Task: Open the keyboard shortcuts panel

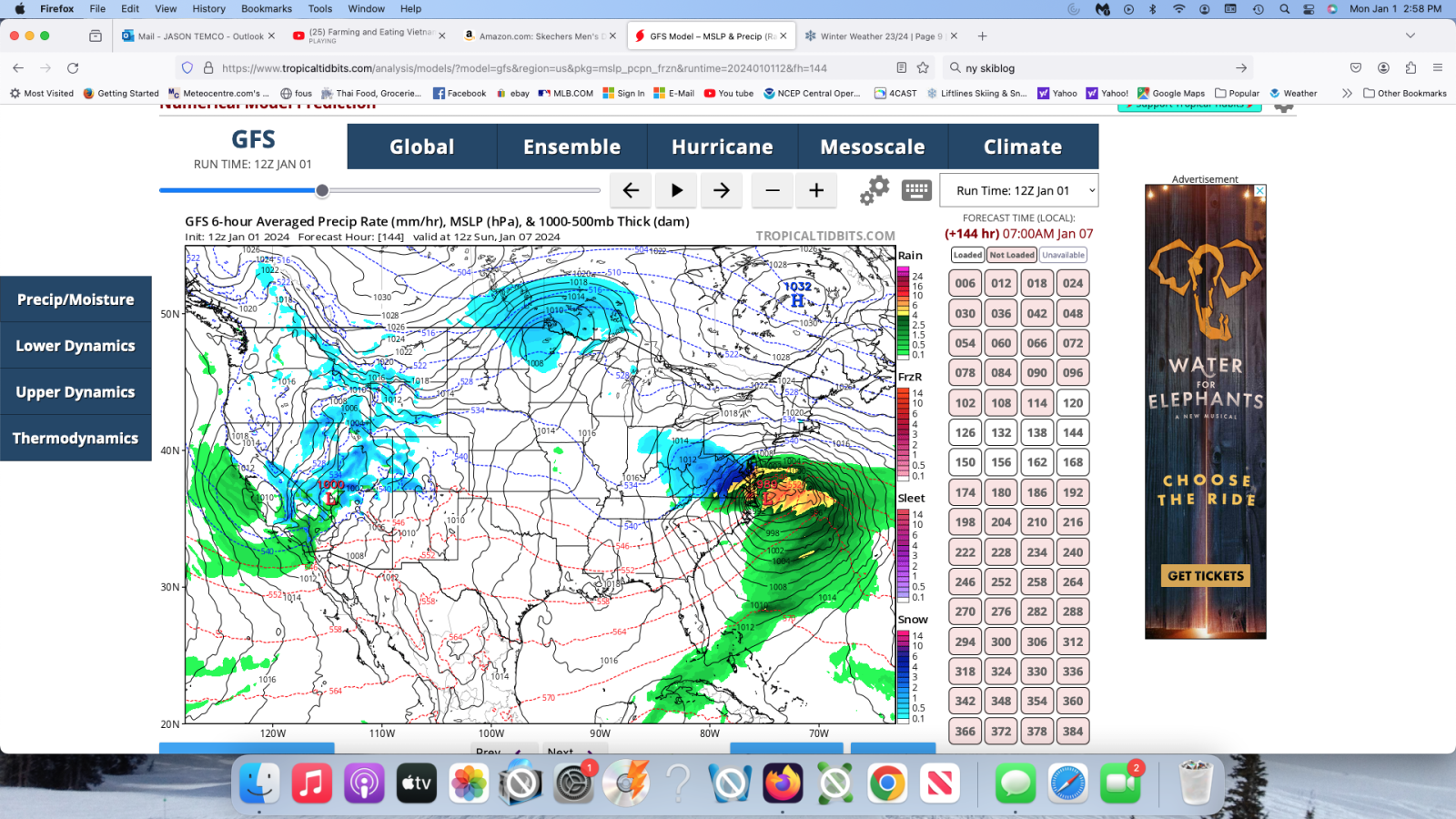Action: (916, 190)
